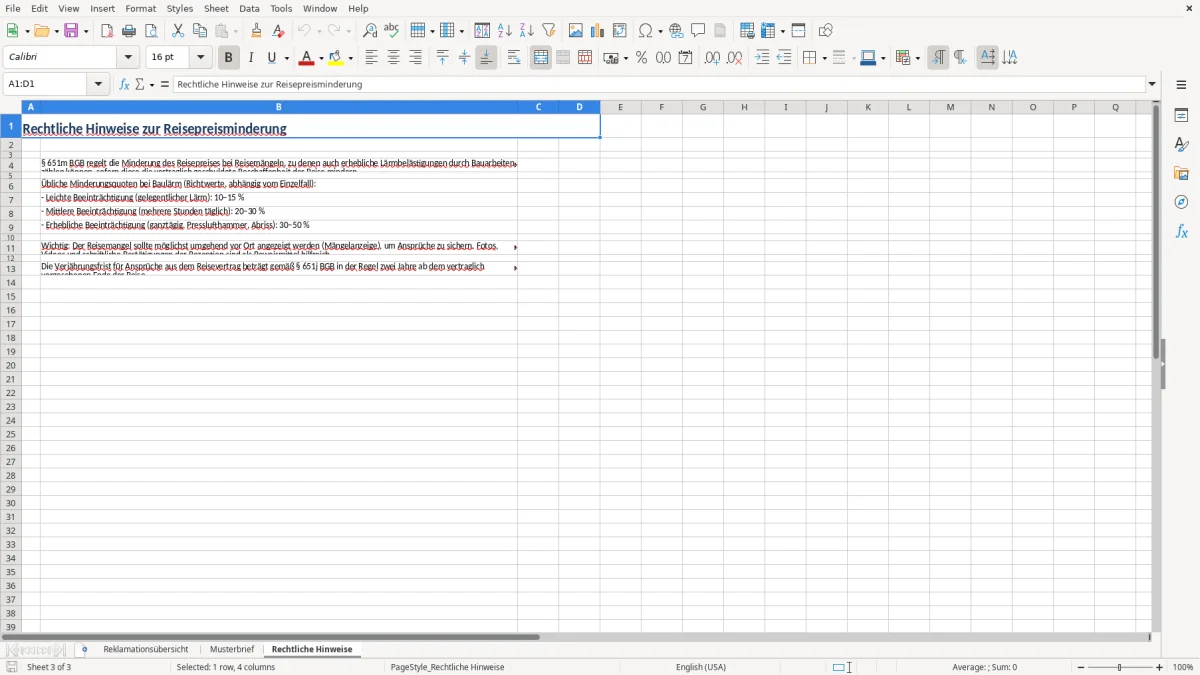Delete a decimal place icon

(x=734, y=58)
